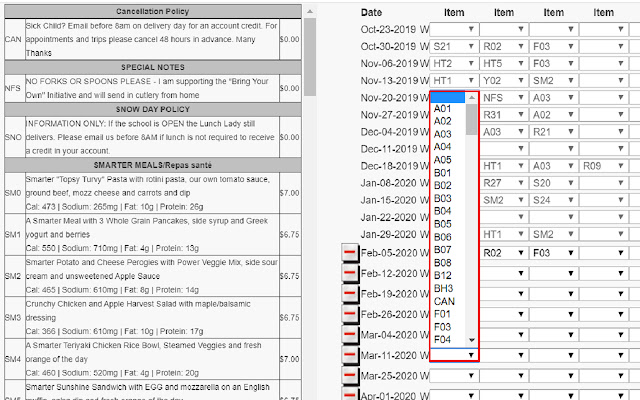Open the S21 dropdown on Oct-30-2019 row
The height and width of the screenshot is (400, 640).
tap(453, 47)
